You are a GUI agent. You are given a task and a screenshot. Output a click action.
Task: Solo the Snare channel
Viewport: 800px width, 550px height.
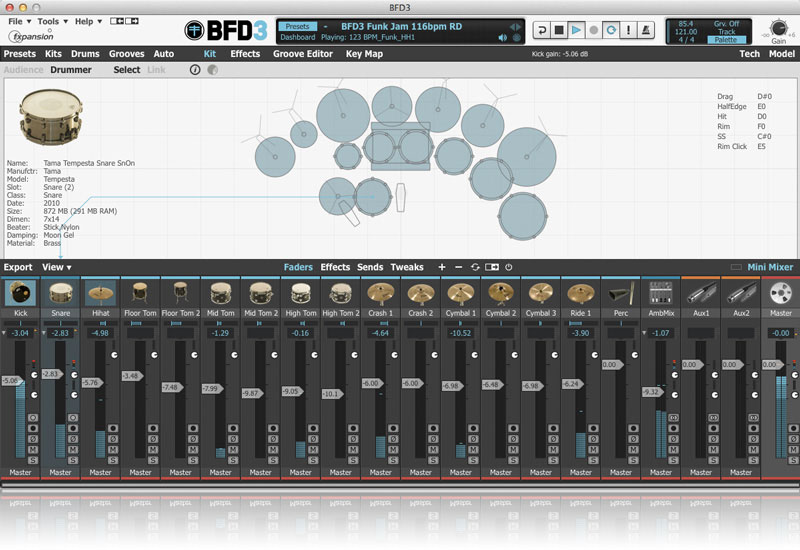tap(73, 459)
